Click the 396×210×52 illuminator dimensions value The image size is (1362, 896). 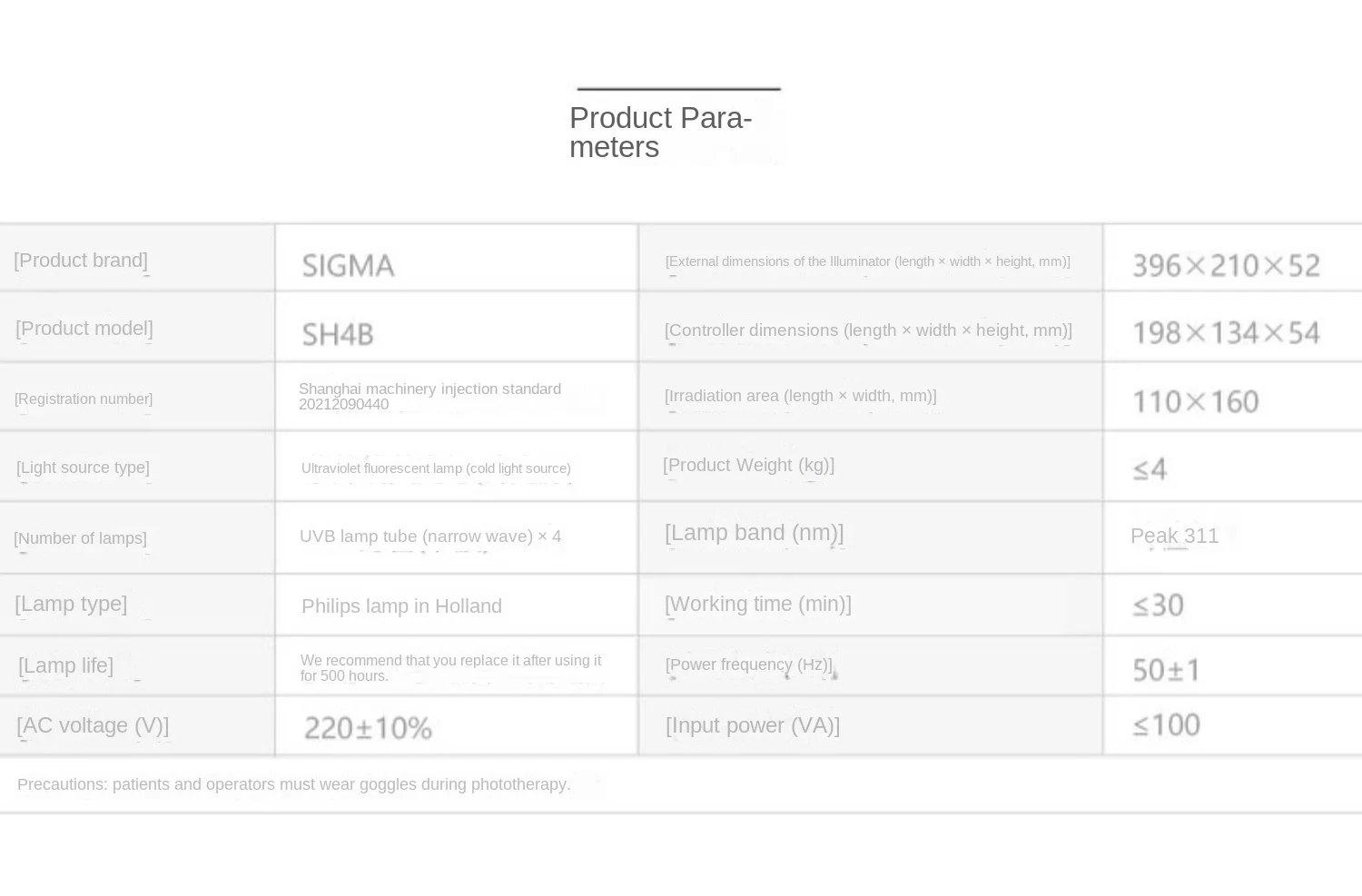click(1226, 266)
